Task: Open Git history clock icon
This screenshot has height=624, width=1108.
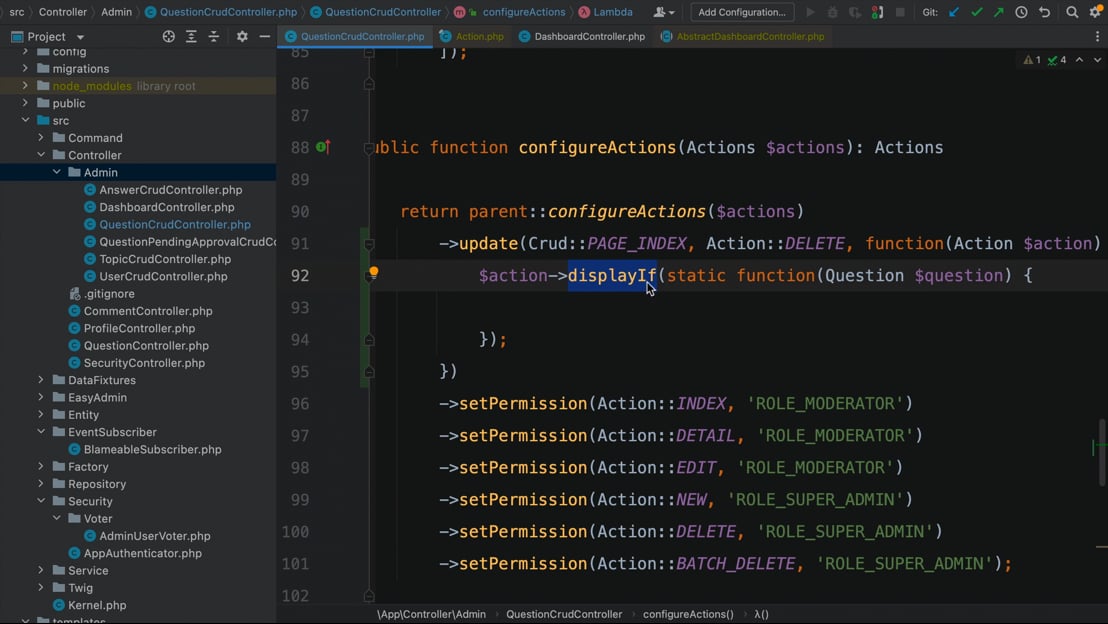Action: 1021,12
